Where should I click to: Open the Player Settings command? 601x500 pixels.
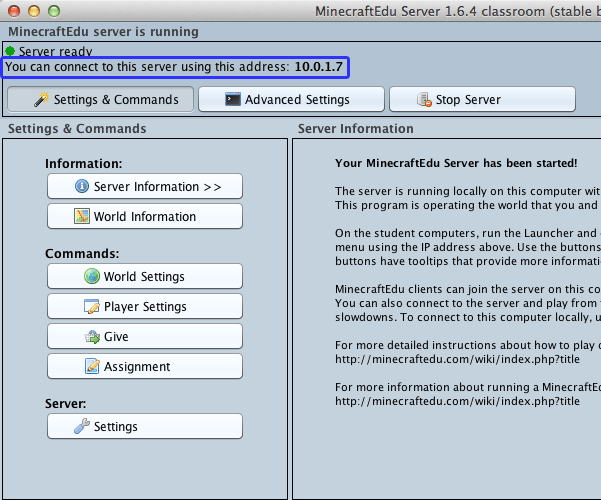145,306
